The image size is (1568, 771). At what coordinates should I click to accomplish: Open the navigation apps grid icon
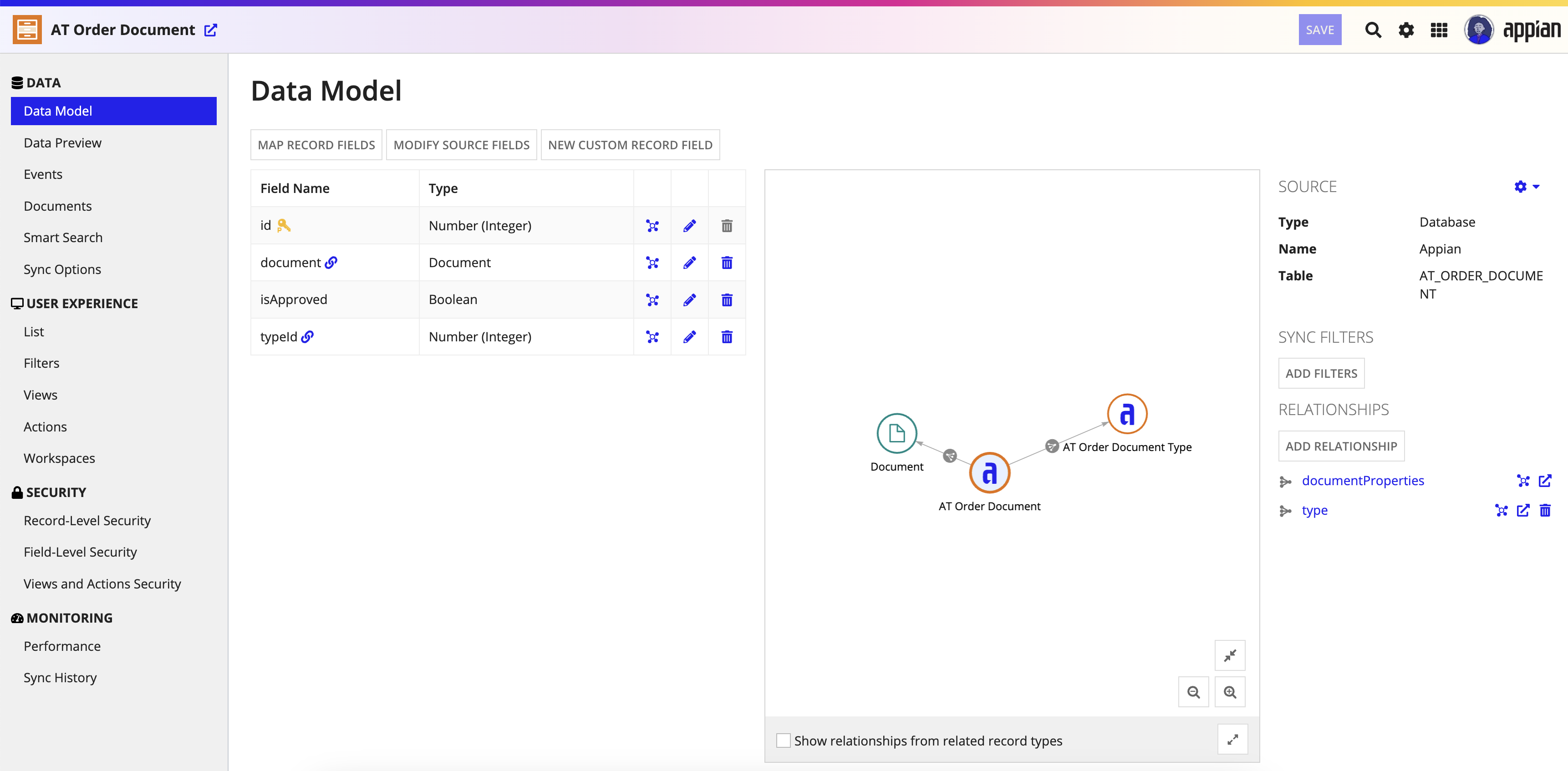[1439, 30]
